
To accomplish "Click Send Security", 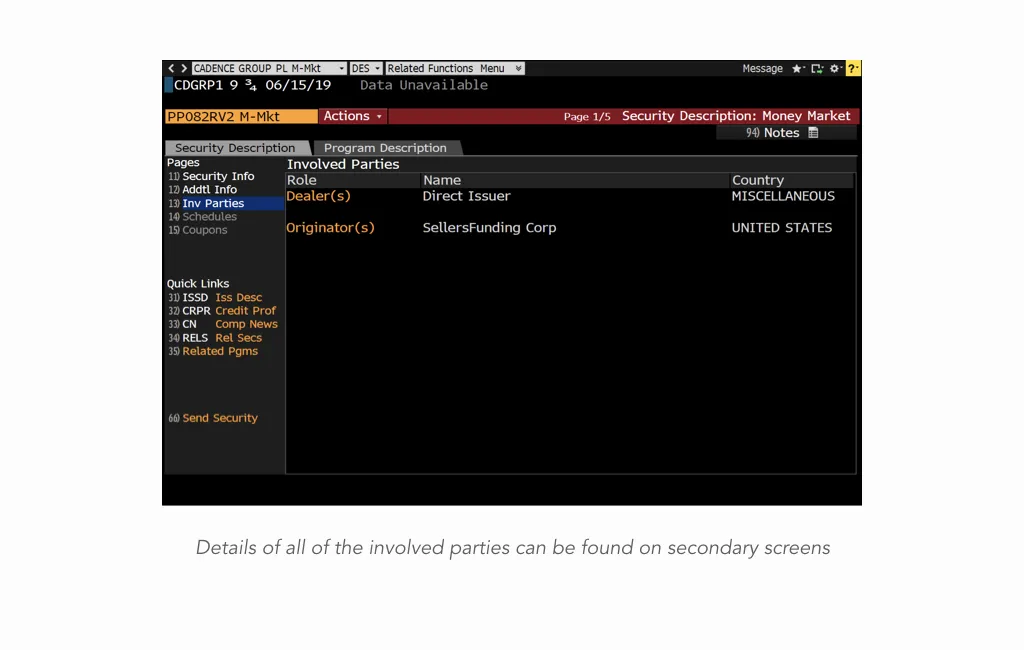I will point(219,418).
